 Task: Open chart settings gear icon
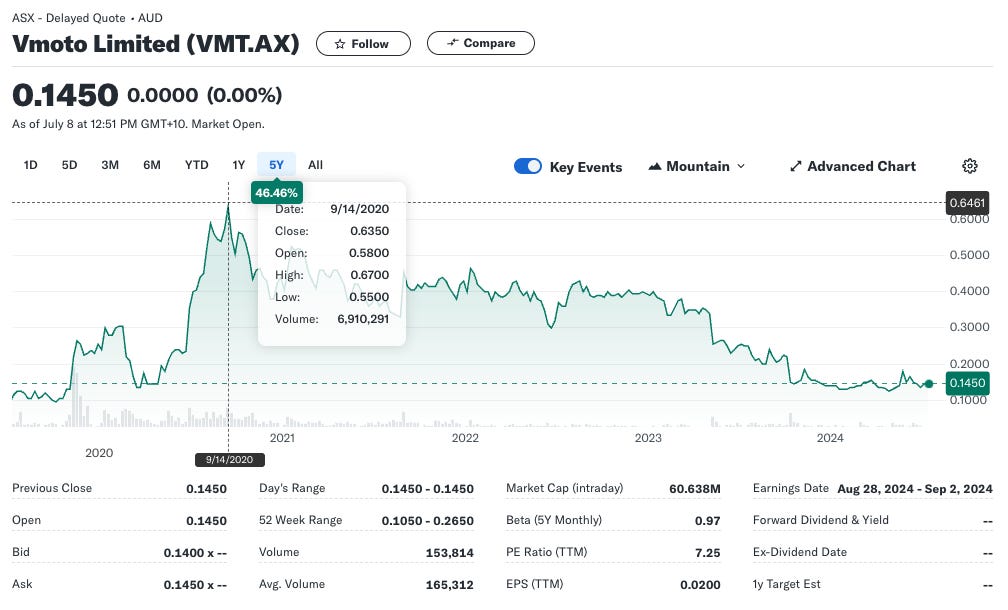[x=970, y=166]
